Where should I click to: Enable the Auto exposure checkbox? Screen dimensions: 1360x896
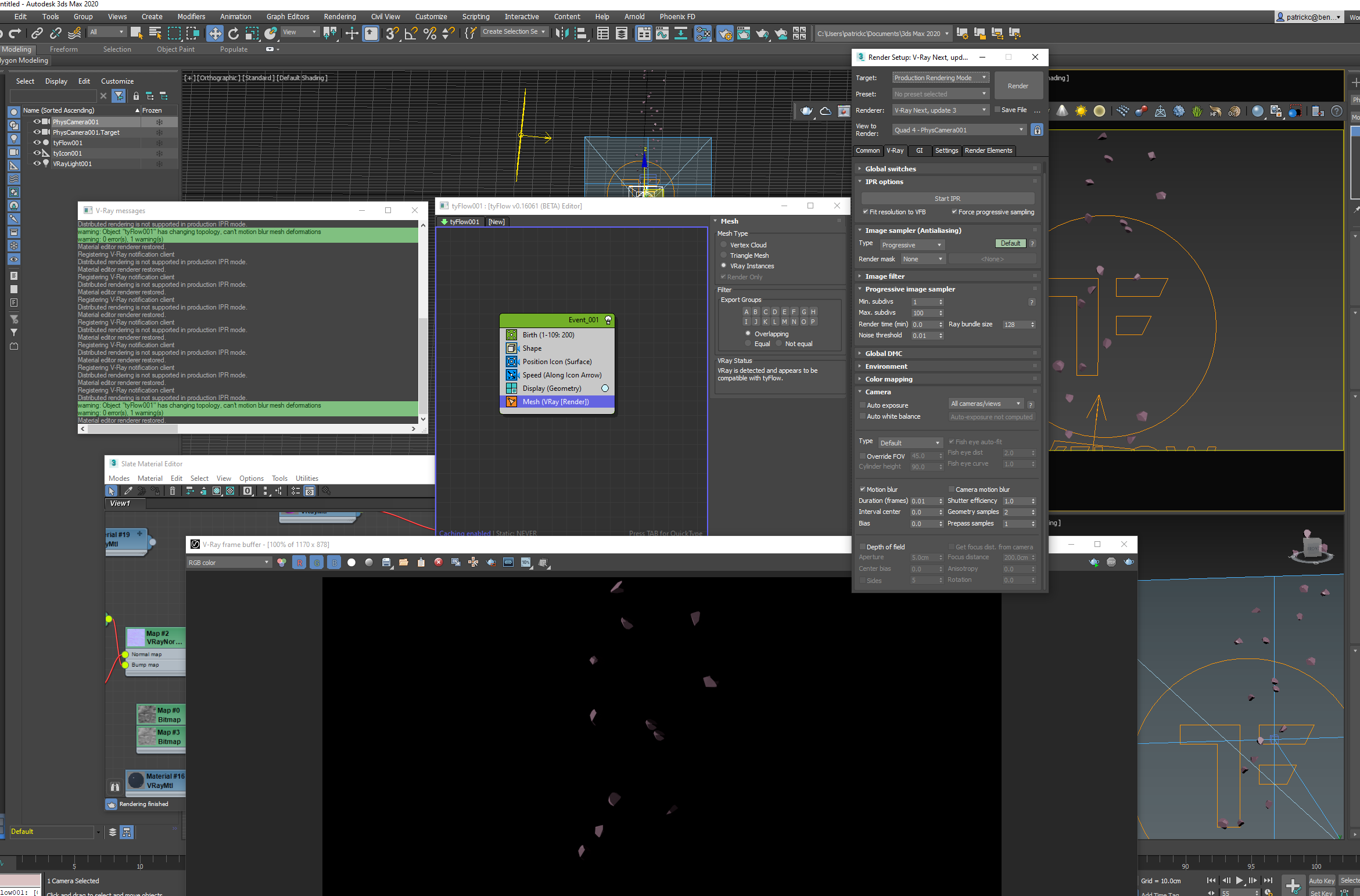[863, 405]
